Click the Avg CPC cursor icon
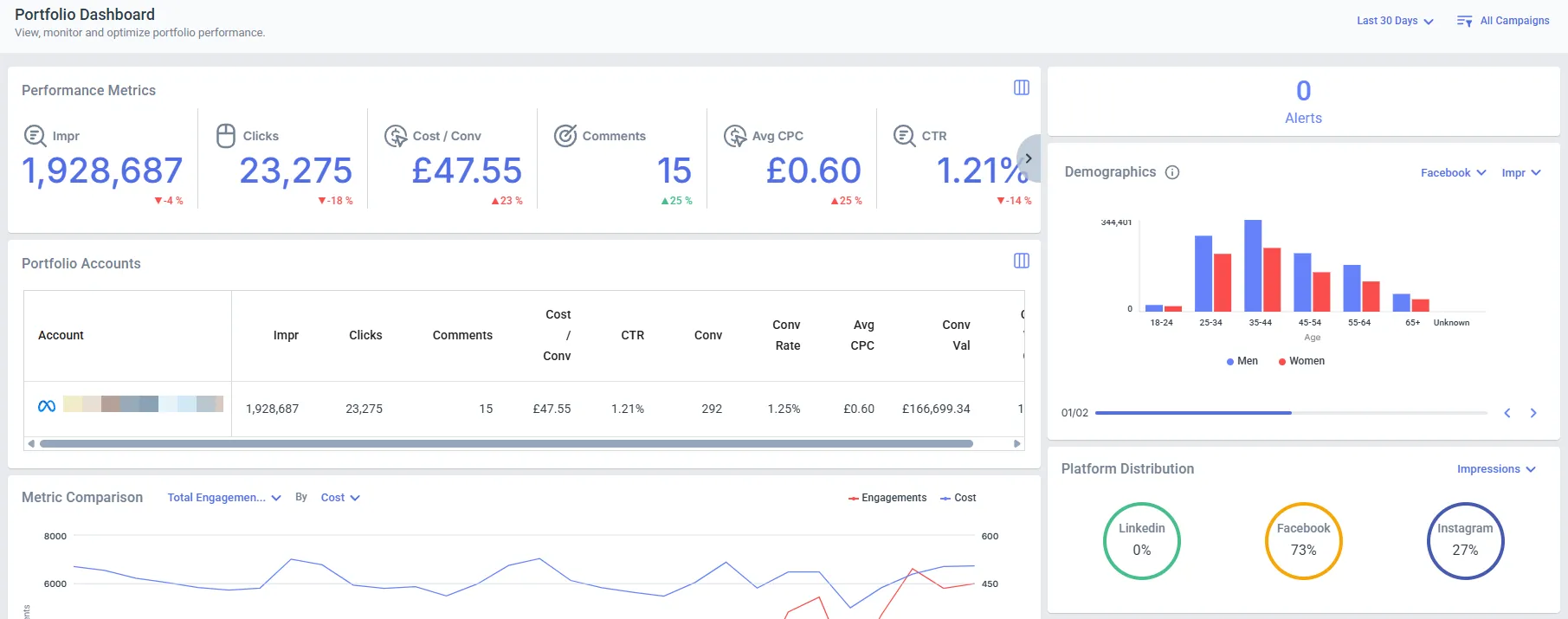The height and width of the screenshot is (619, 1568). pos(735,136)
